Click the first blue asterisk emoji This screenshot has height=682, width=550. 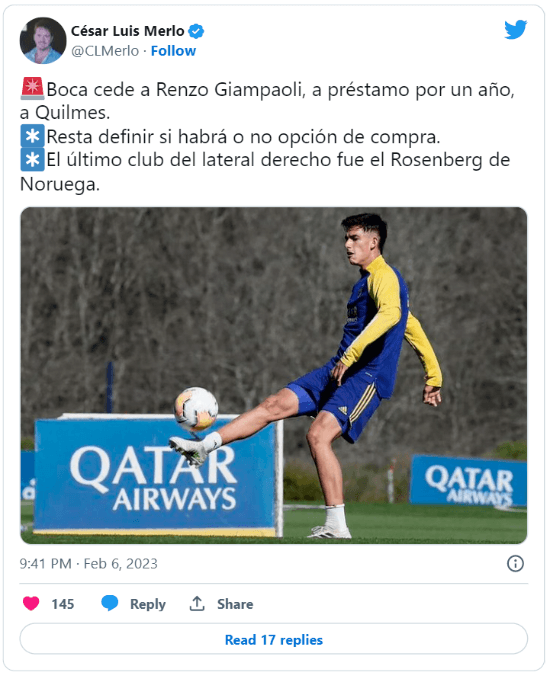click(32, 136)
